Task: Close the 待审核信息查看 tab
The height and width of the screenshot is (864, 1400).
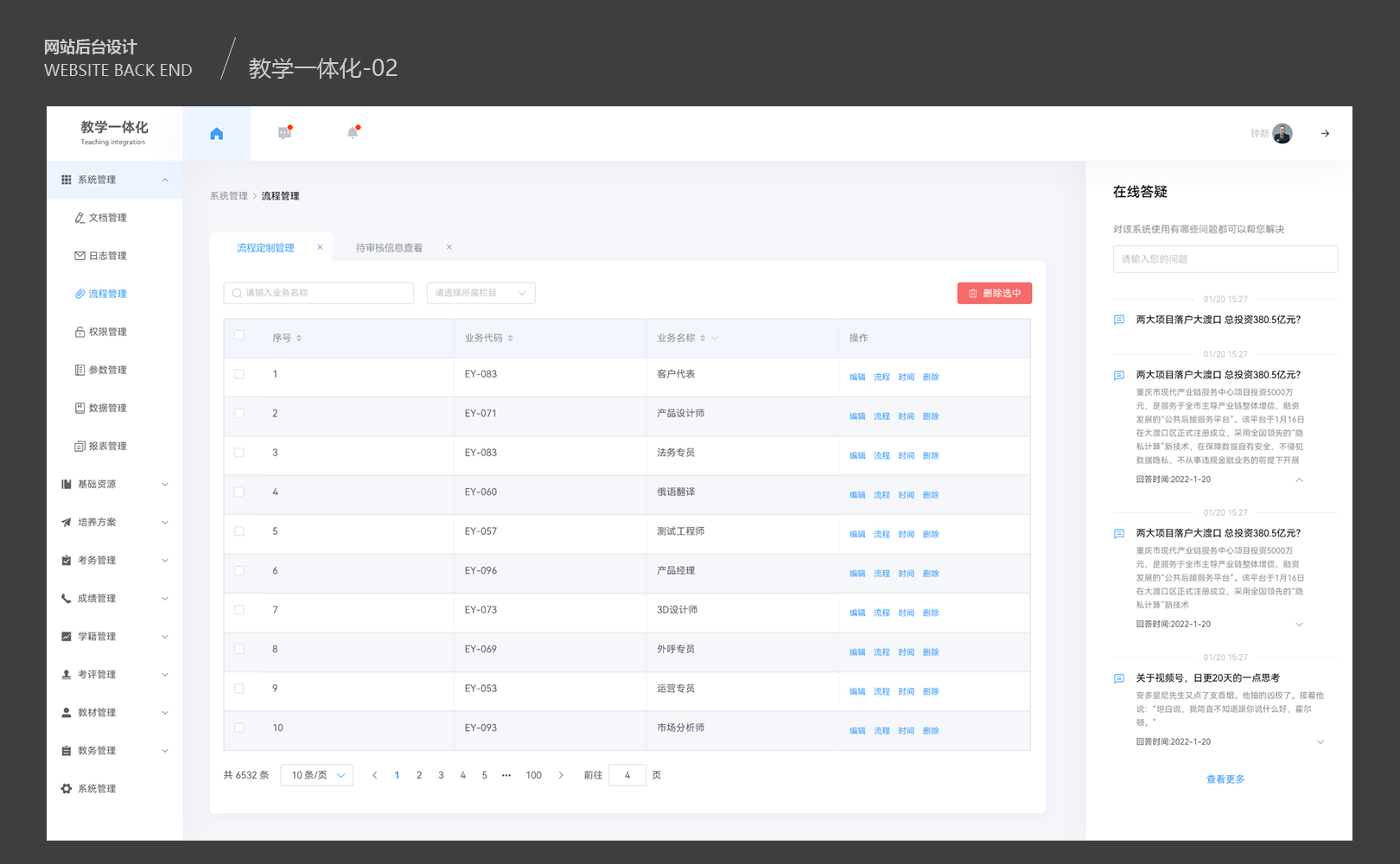Action: tap(449, 247)
